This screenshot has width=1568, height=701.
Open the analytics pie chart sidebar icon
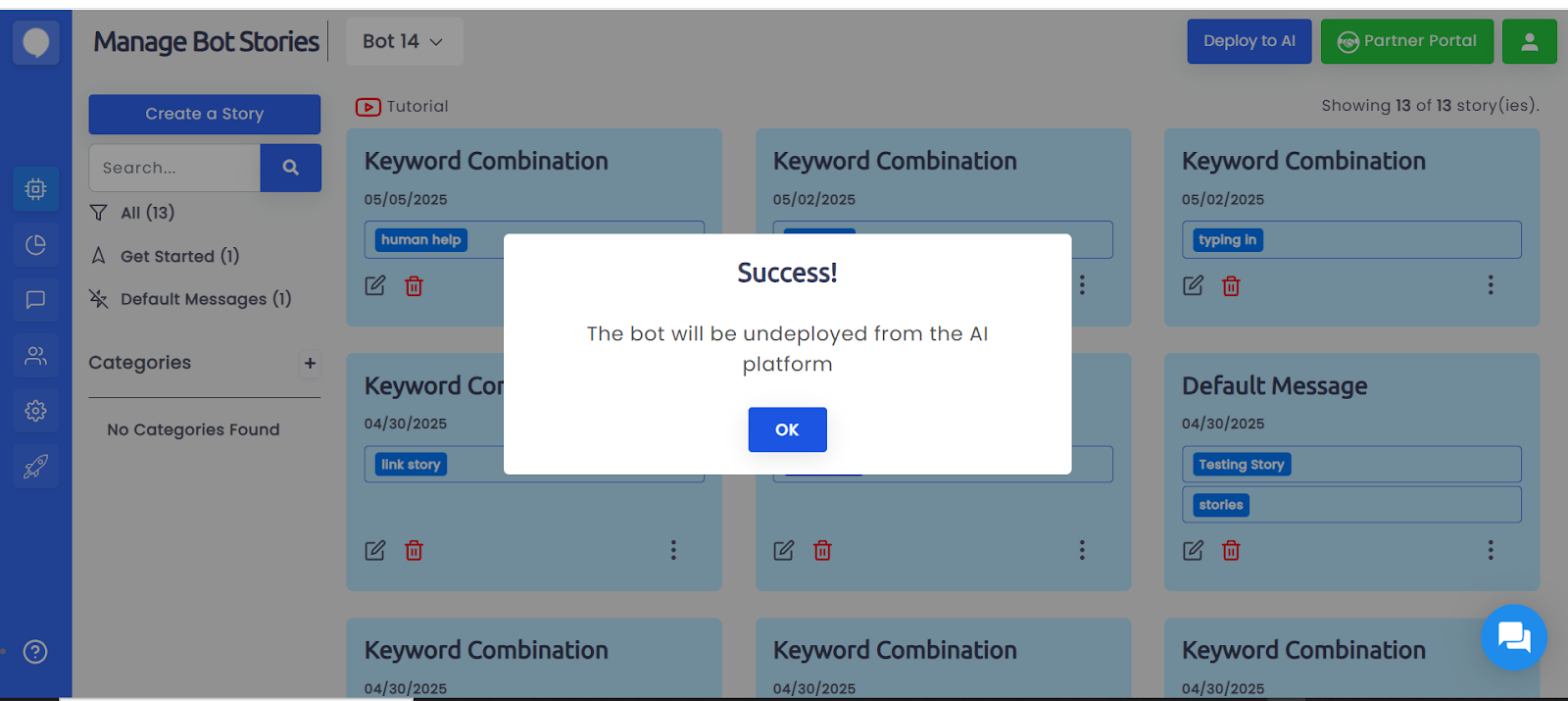[x=35, y=244]
